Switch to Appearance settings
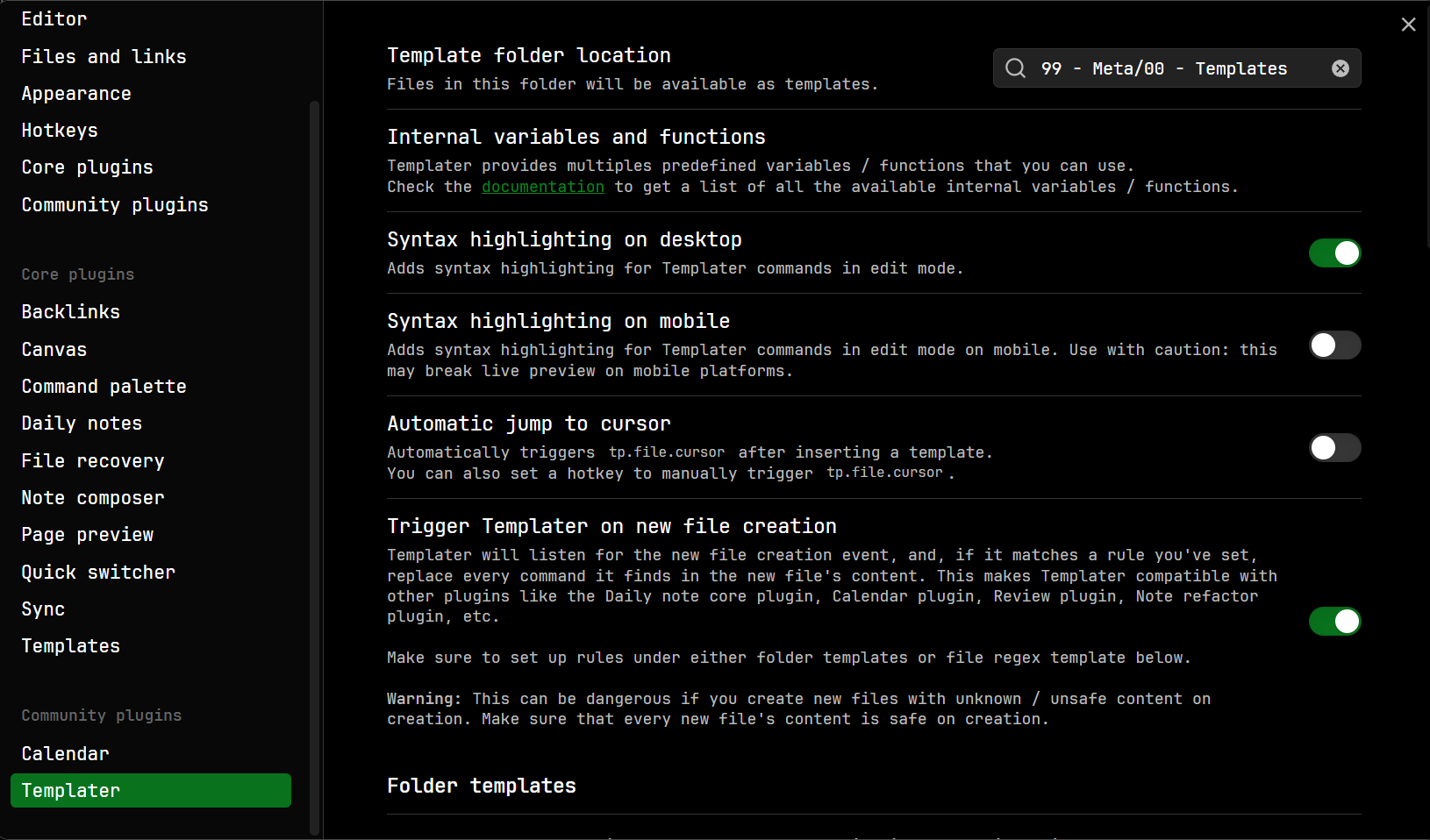Screen dimensions: 1430x840 click(x=76, y=94)
